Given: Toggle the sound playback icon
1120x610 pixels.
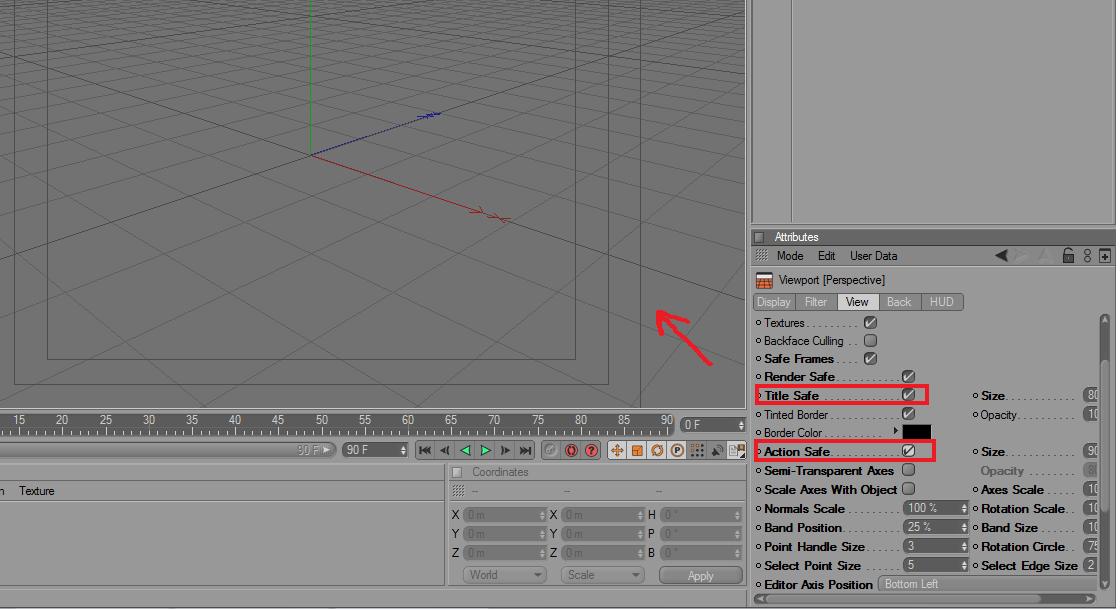Looking at the screenshot, I should pos(717,450).
